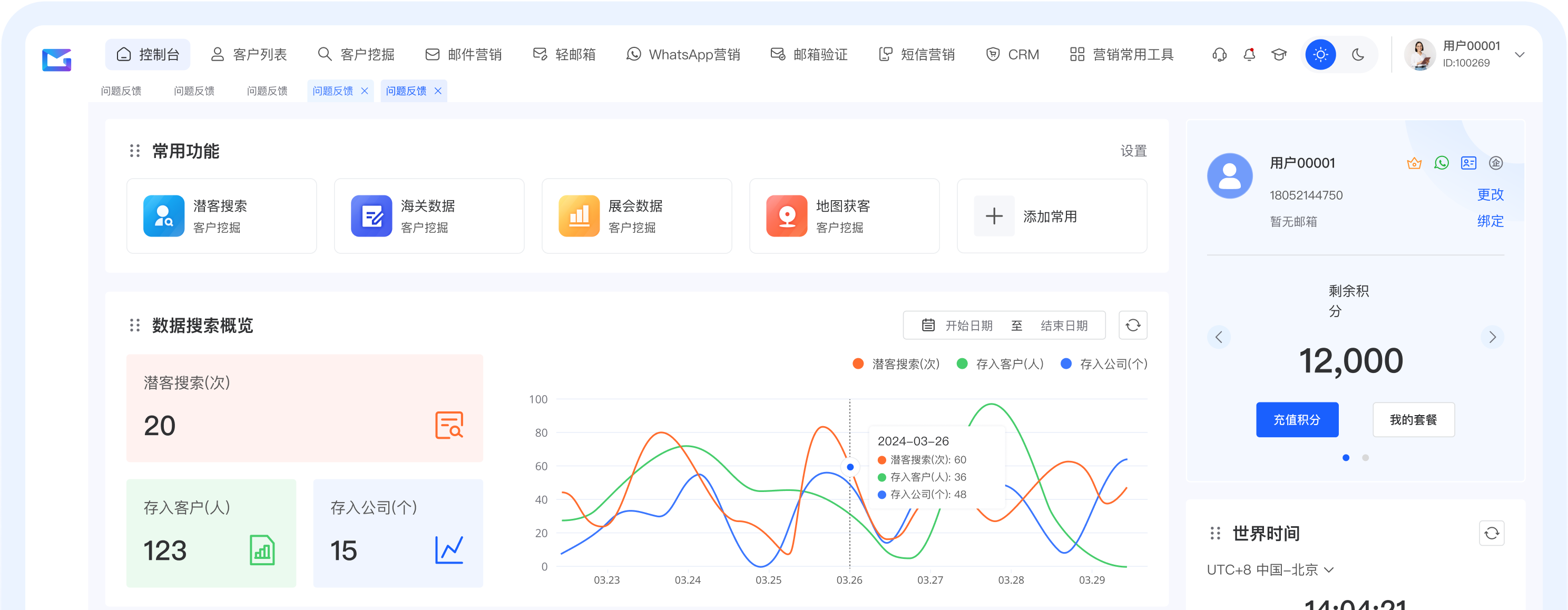Click the mail app logo
The width and height of the screenshot is (1568, 610).
(56, 59)
